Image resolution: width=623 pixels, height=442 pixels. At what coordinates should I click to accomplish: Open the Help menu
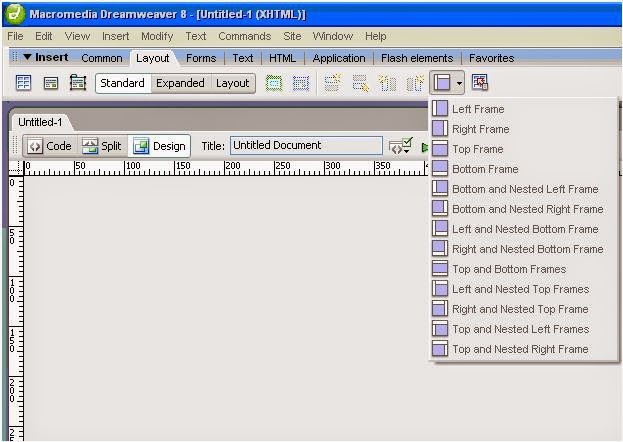[x=376, y=36]
